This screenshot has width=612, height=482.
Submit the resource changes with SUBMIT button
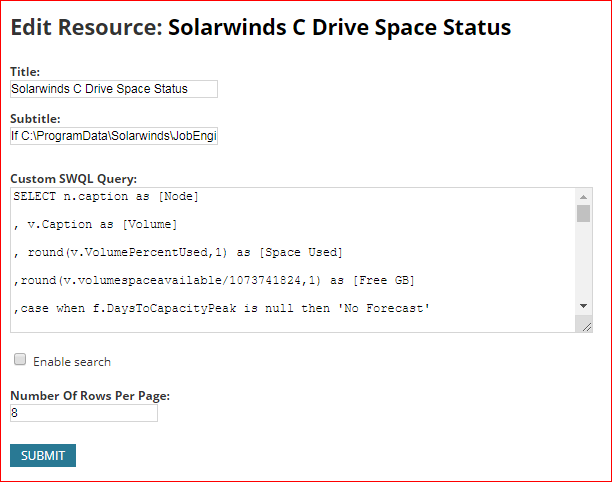43,455
